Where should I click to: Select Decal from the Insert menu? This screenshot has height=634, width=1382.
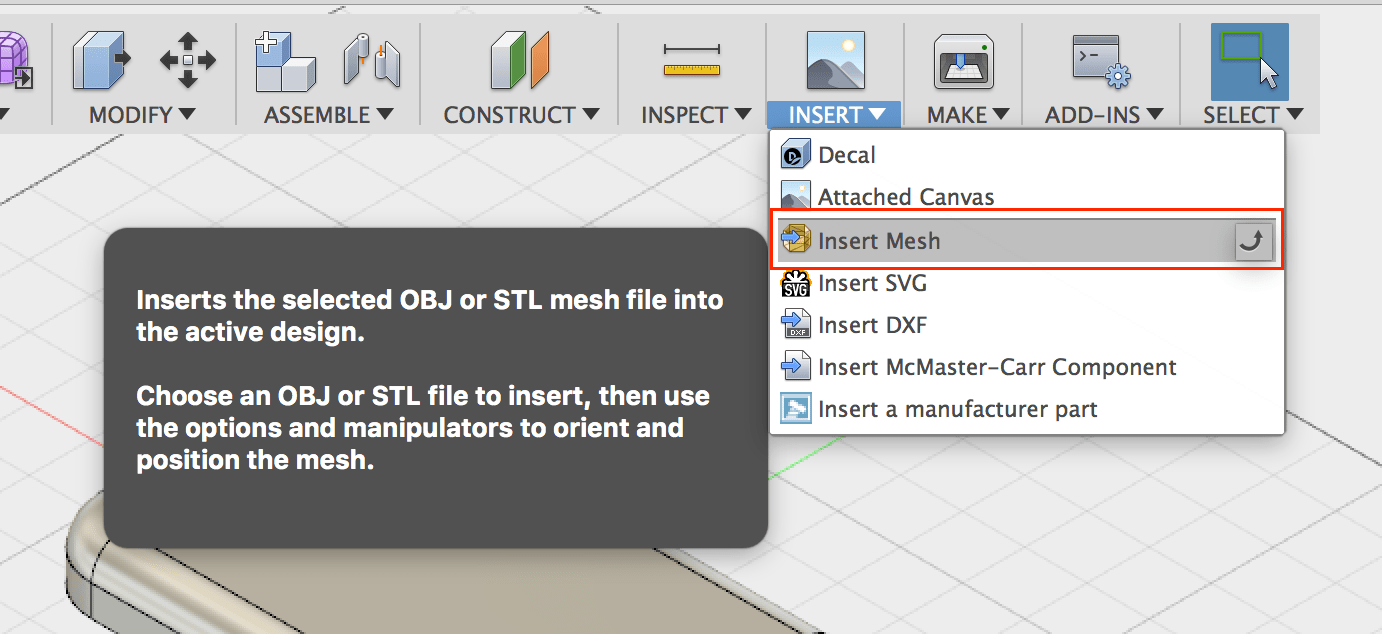(x=846, y=153)
